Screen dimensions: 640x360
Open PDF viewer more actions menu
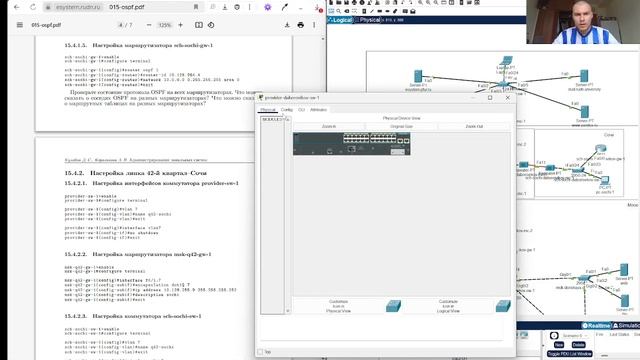coord(314,25)
